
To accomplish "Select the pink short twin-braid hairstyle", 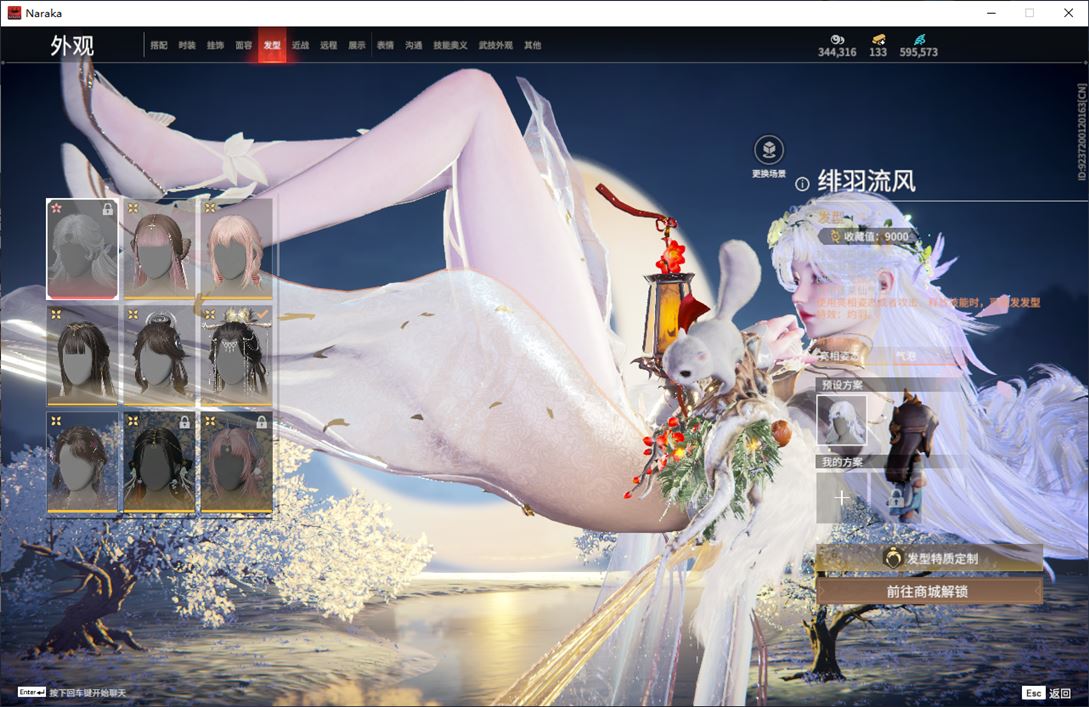I will pyautogui.click(x=236, y=249).
